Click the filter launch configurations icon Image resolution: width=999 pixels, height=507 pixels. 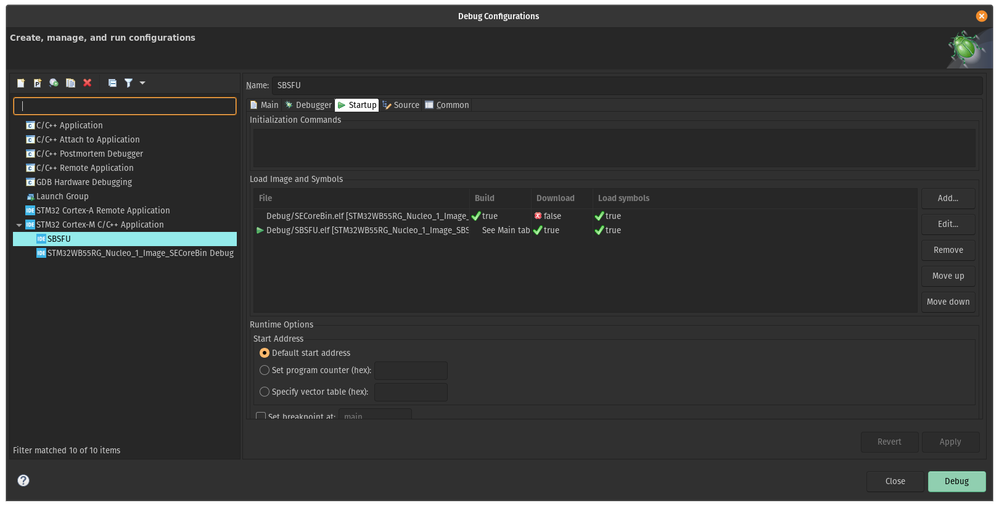pyautogui.click(x=129, y=83)
